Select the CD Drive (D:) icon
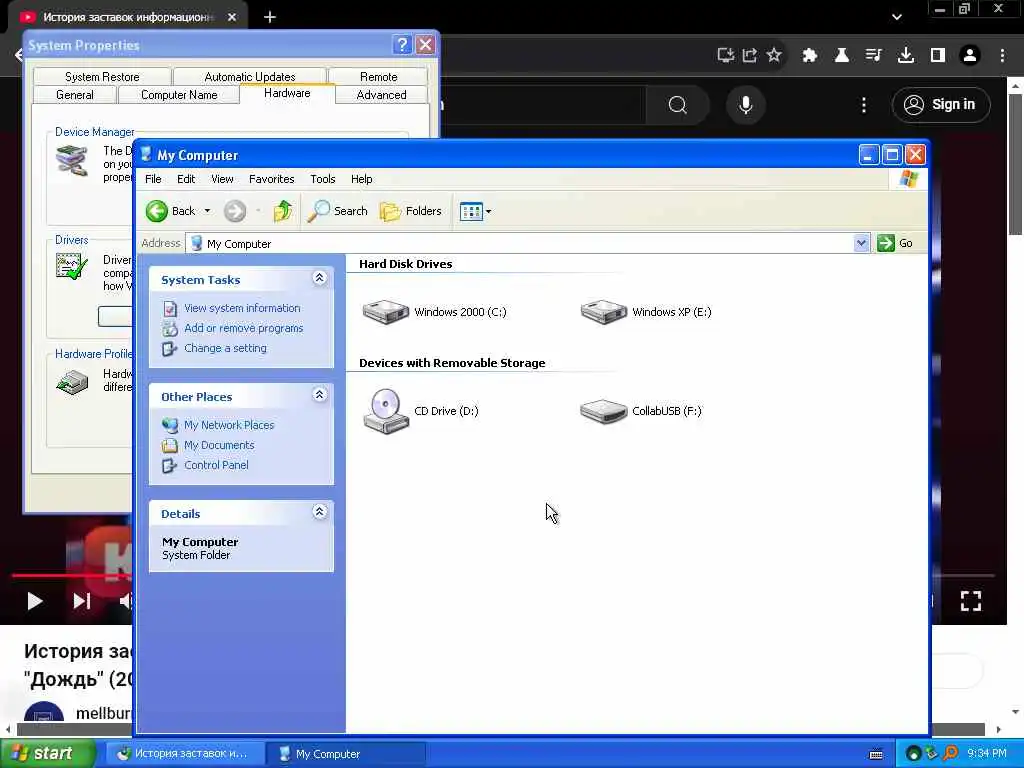Image resolution: width=1024 pixels, height=768 pixels. (421, 411)
